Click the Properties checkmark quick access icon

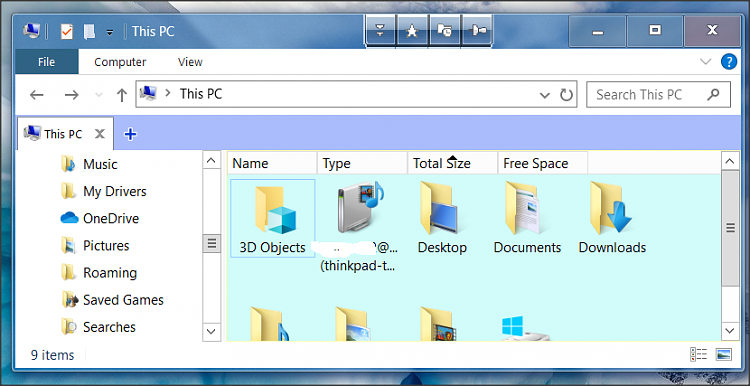(66, 32)
